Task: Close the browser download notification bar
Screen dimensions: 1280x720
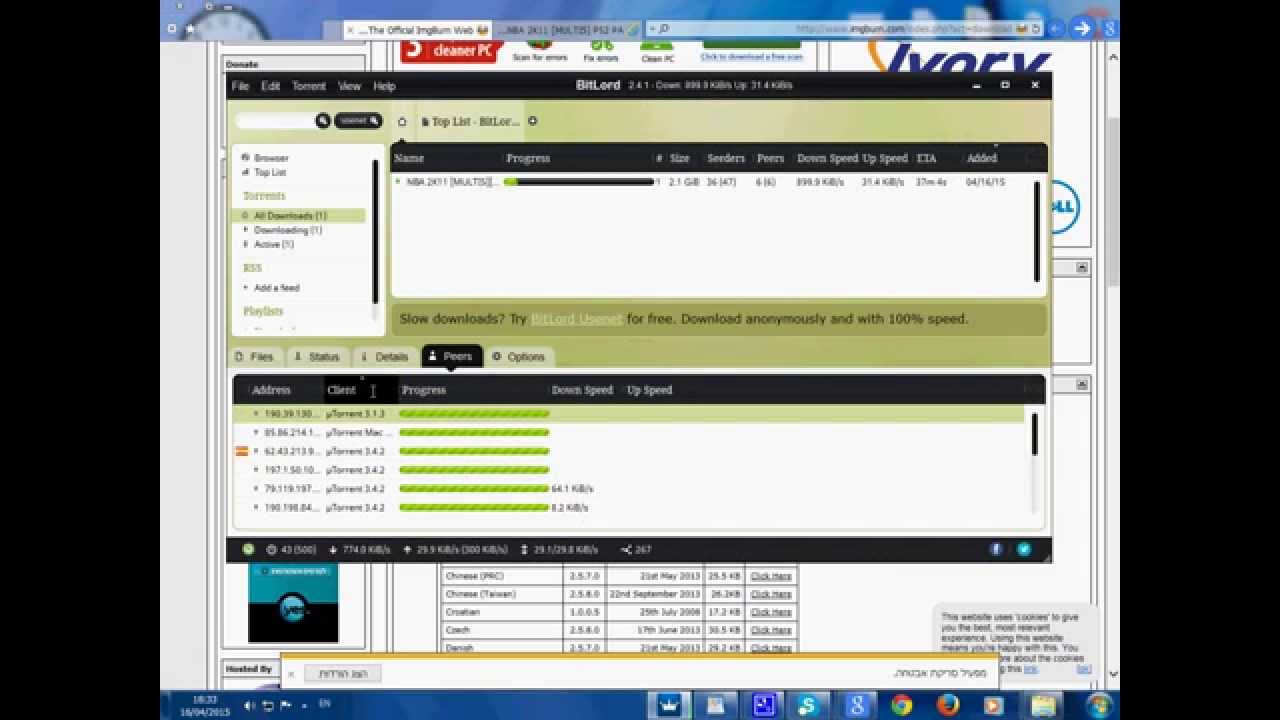Action: pyautogui.click(x=291, y=674)
